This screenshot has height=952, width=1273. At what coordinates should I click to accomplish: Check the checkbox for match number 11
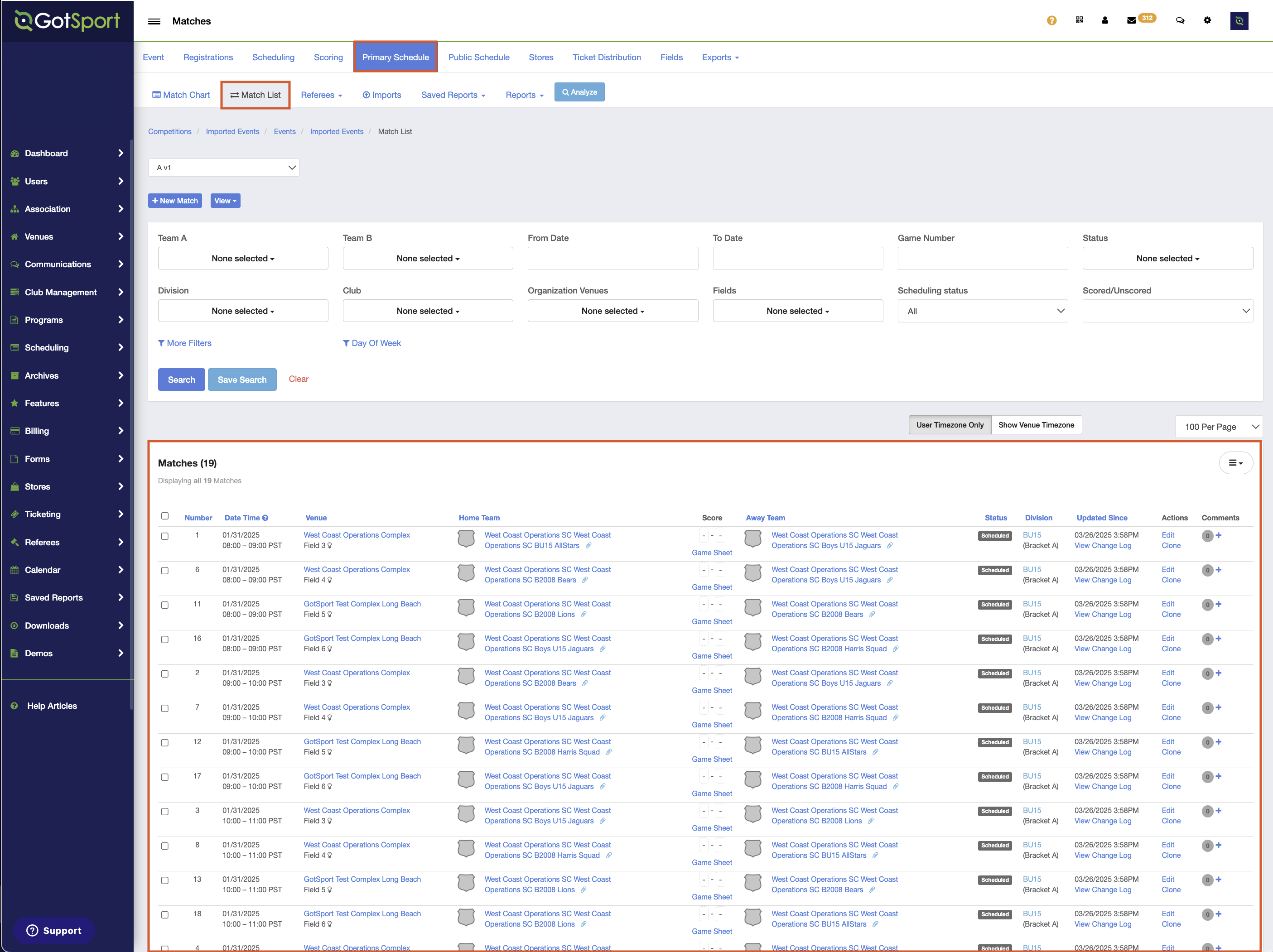click(164, 605)
